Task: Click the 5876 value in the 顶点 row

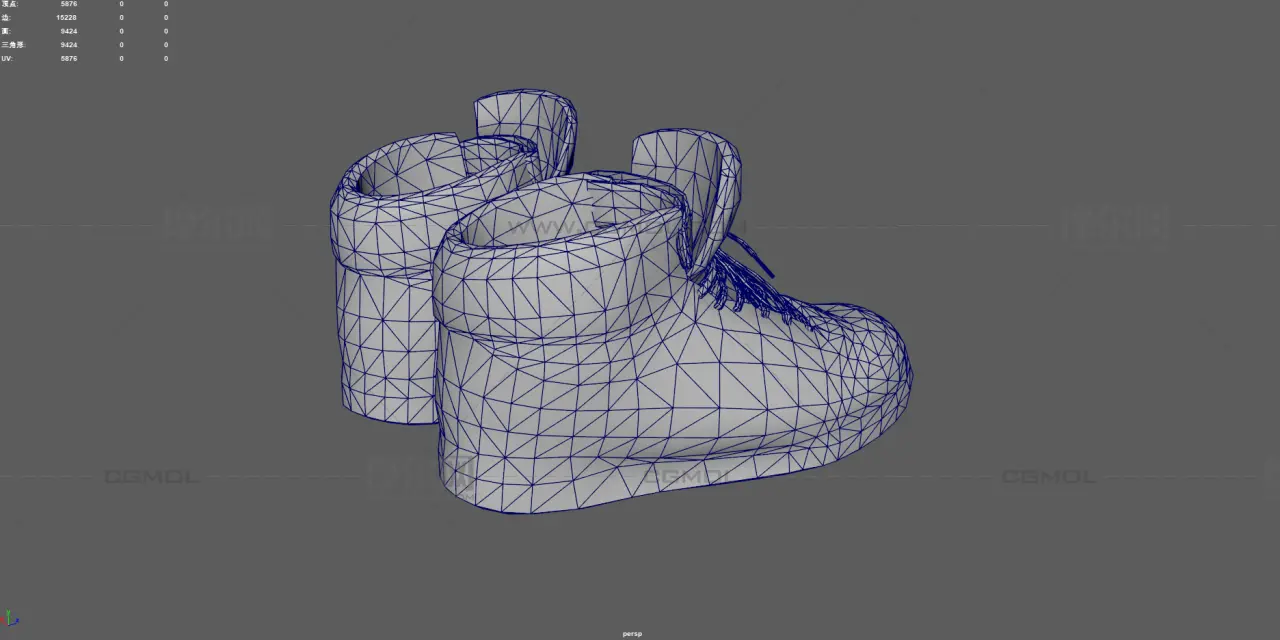Action: click(68, 4)
